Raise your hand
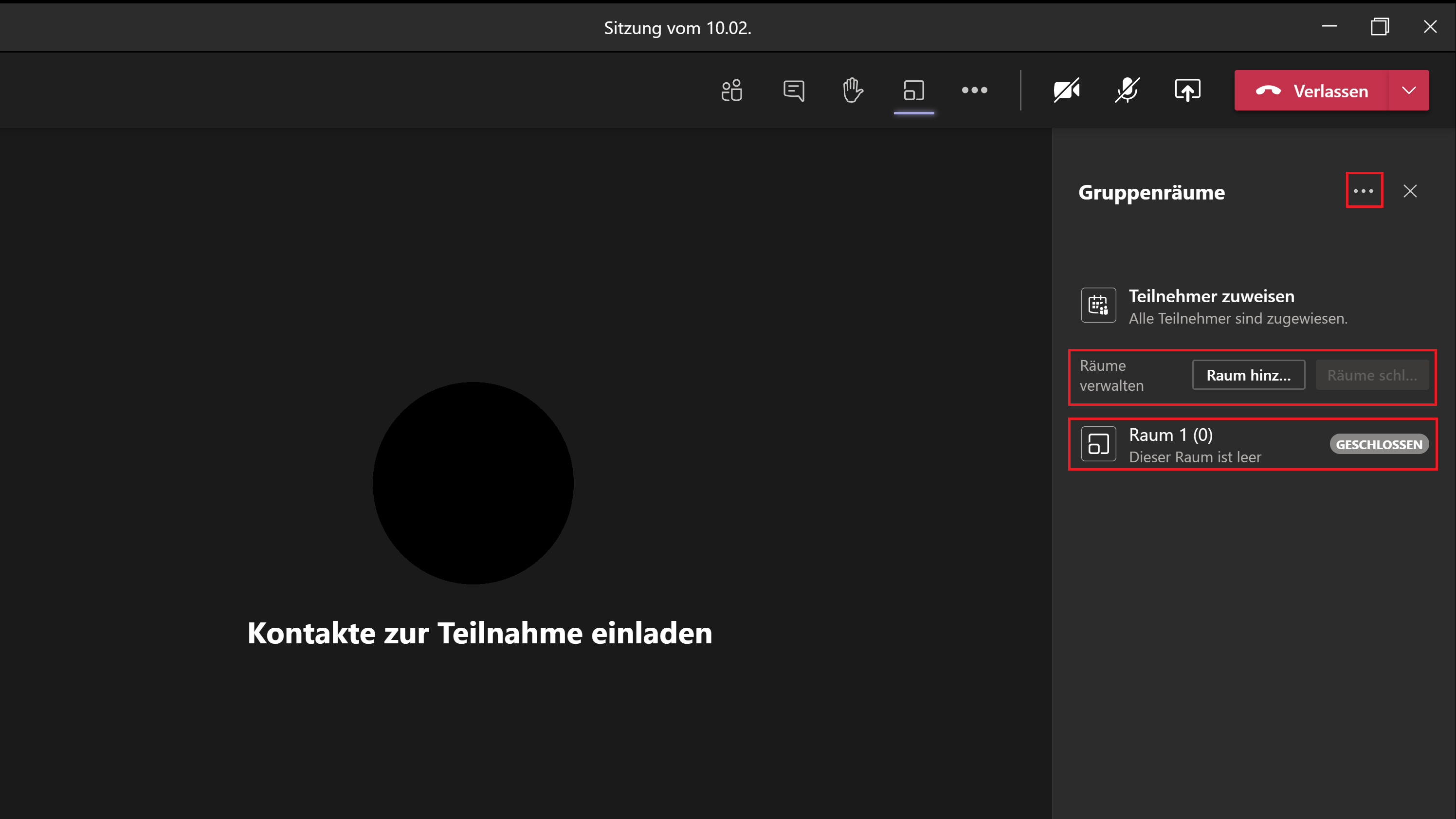The height and width of the screenshot is (819, 1456). coord(853,91)
